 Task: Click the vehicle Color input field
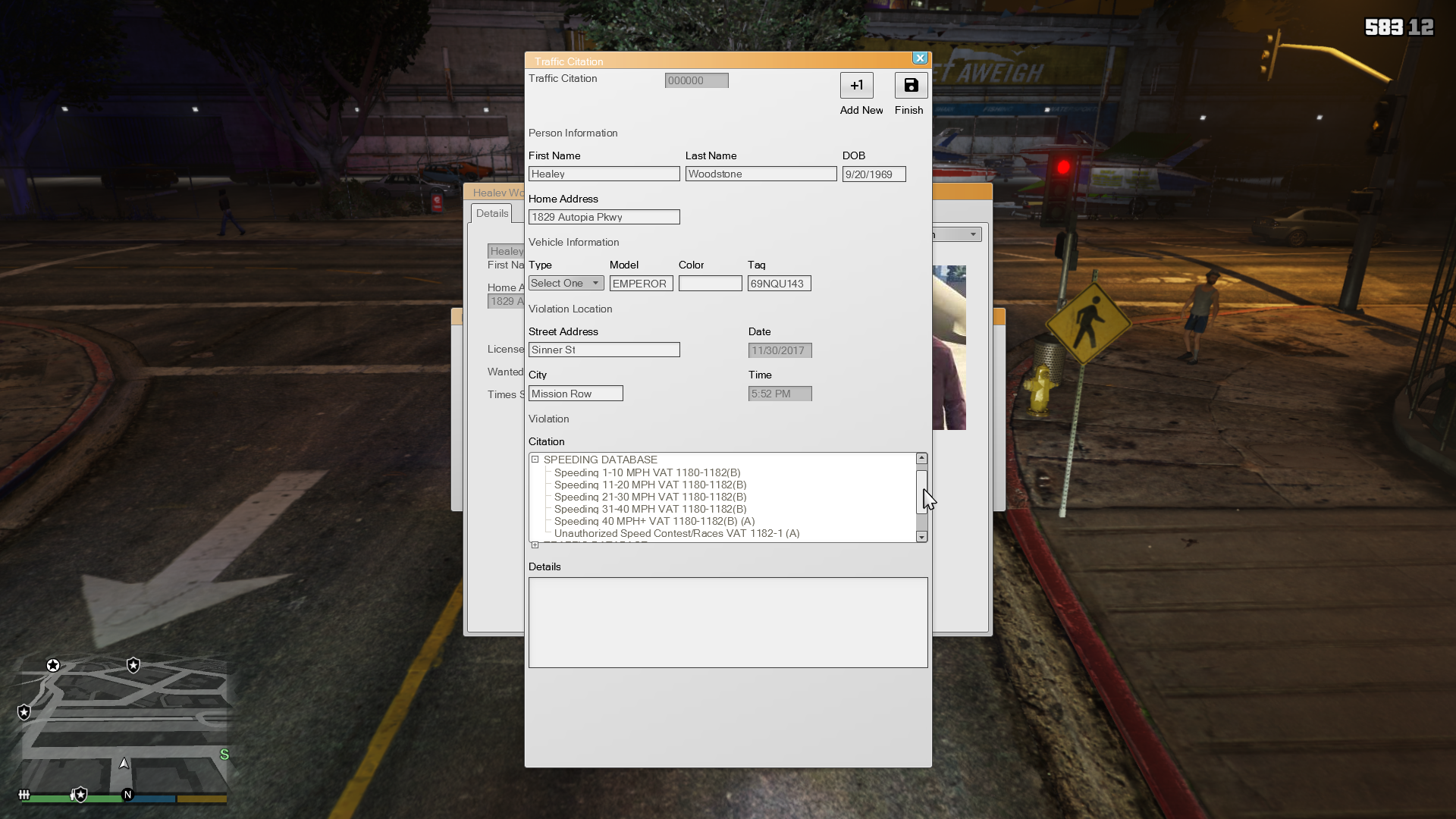coord(710,284)
